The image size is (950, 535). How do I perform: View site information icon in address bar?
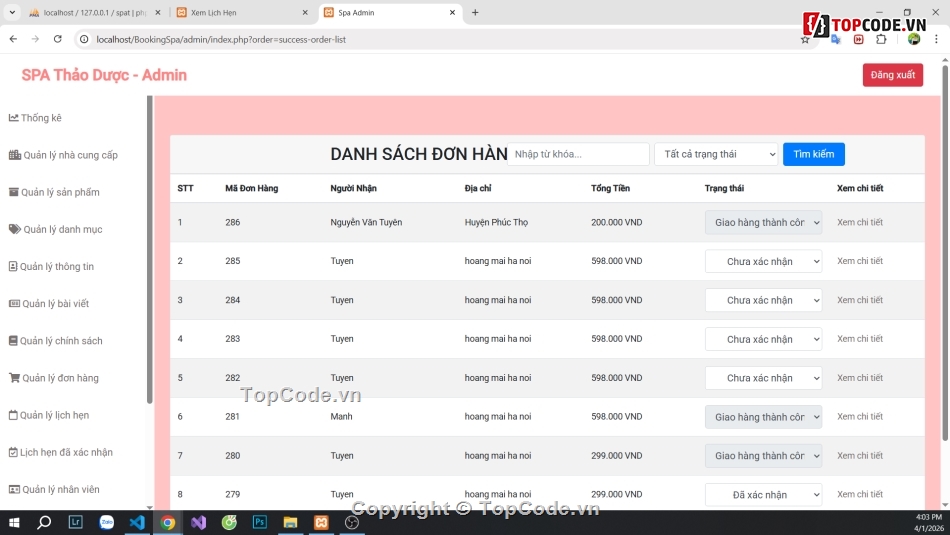coord(84,39)
